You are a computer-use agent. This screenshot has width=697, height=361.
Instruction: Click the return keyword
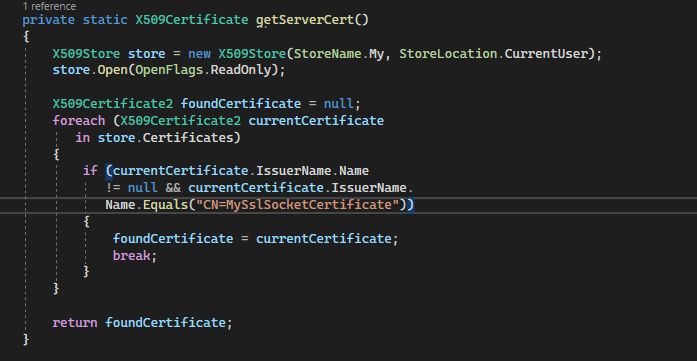pos(75,322)
